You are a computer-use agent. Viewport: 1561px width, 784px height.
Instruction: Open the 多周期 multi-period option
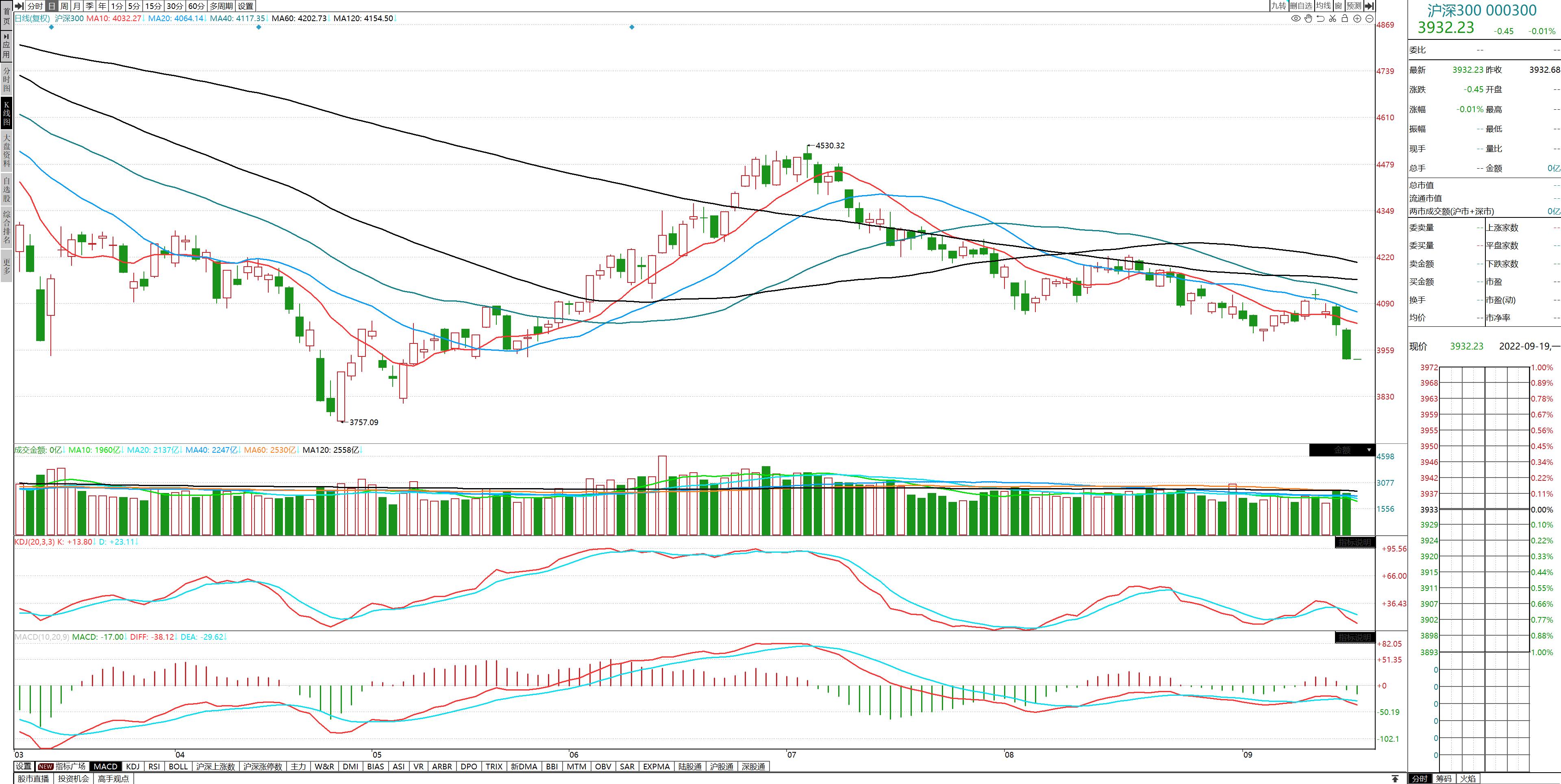point(221,6)
